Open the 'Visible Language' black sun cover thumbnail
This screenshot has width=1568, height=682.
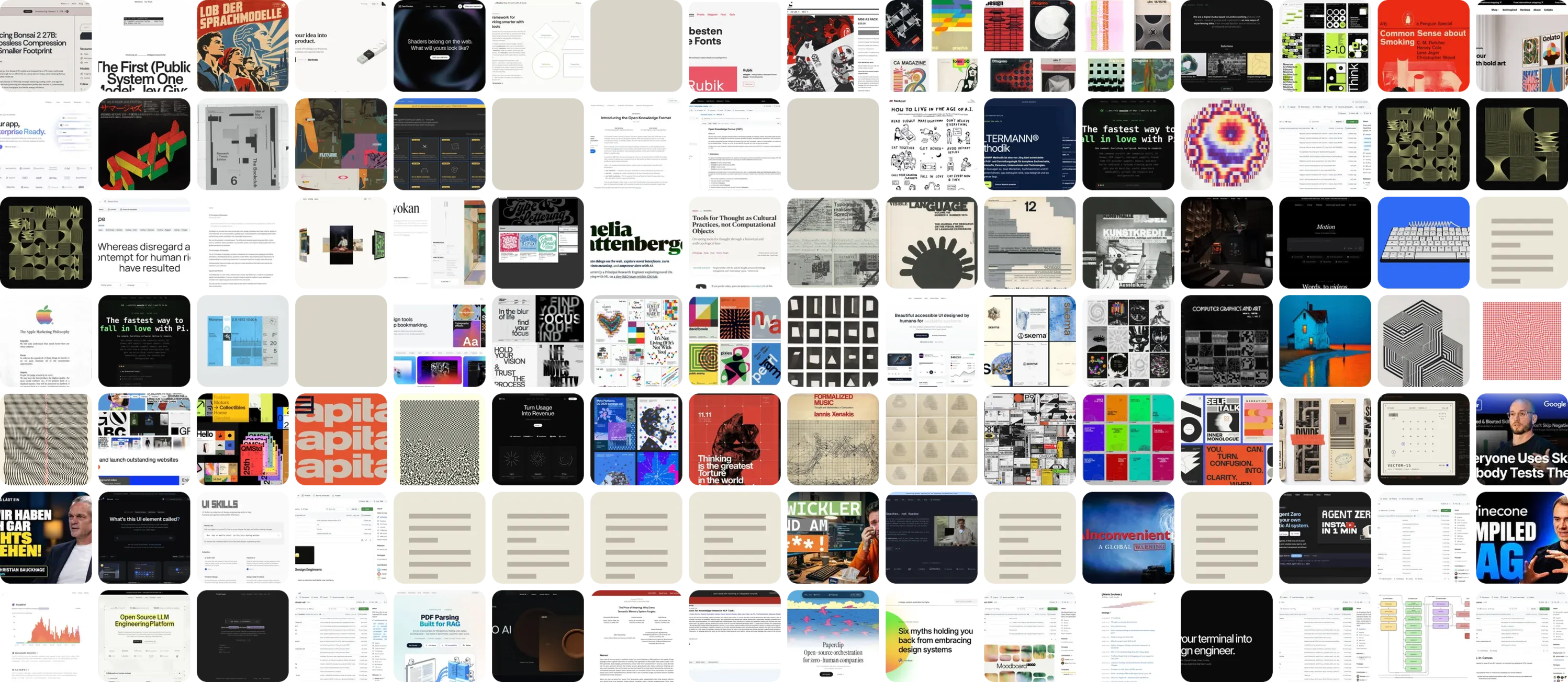tap(931, 242)
